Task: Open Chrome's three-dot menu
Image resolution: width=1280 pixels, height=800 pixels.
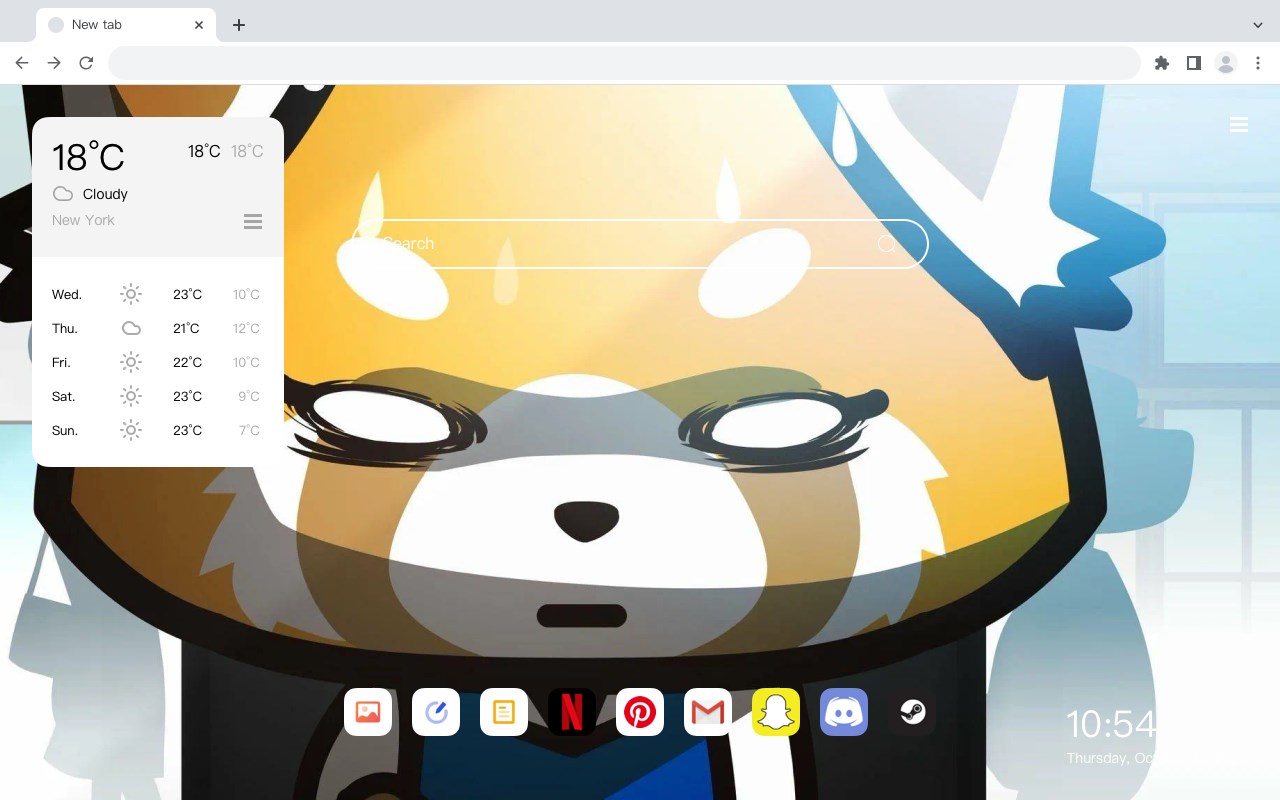Action: coord(1258,63)
